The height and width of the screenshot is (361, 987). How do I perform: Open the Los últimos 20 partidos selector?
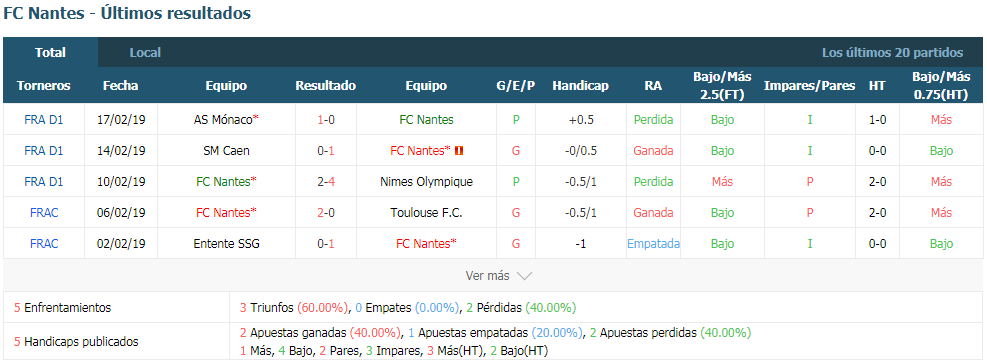(x=892, y=53)
